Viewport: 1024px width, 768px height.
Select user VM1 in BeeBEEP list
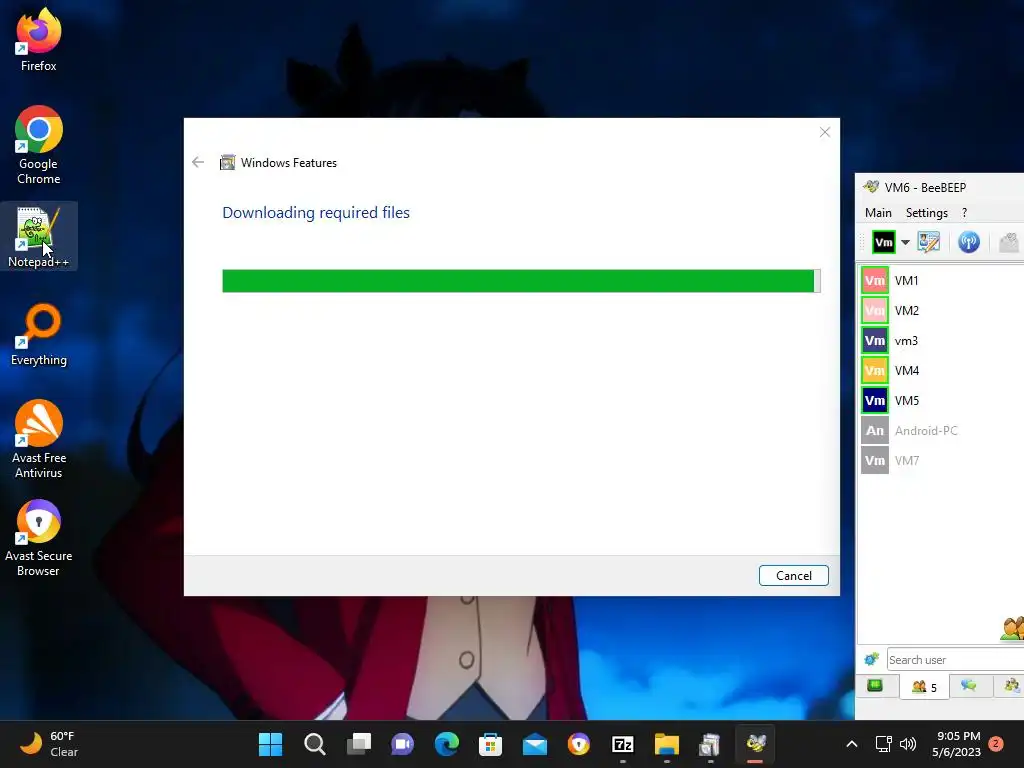[940, 281]
